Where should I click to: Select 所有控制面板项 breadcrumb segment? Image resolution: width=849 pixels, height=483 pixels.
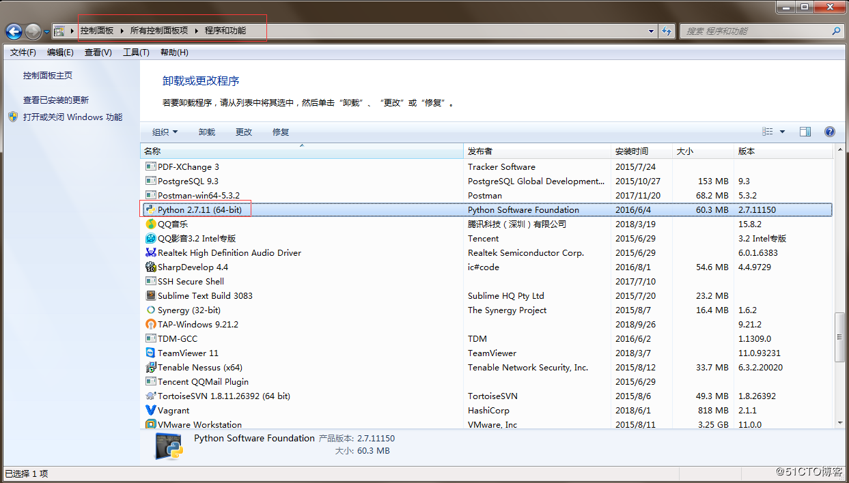point(159,31)
